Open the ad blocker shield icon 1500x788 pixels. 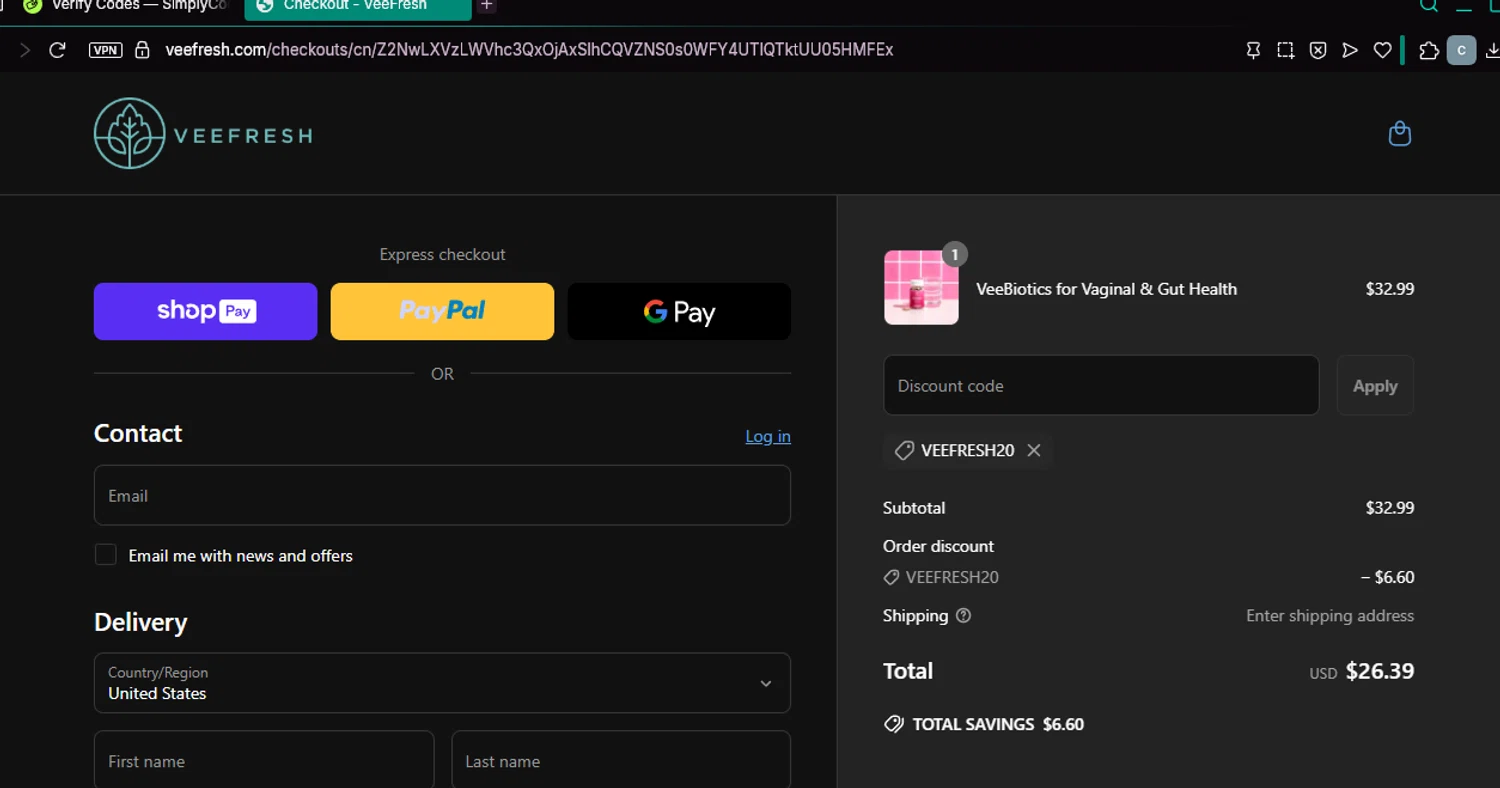[x=1318, y=50]
